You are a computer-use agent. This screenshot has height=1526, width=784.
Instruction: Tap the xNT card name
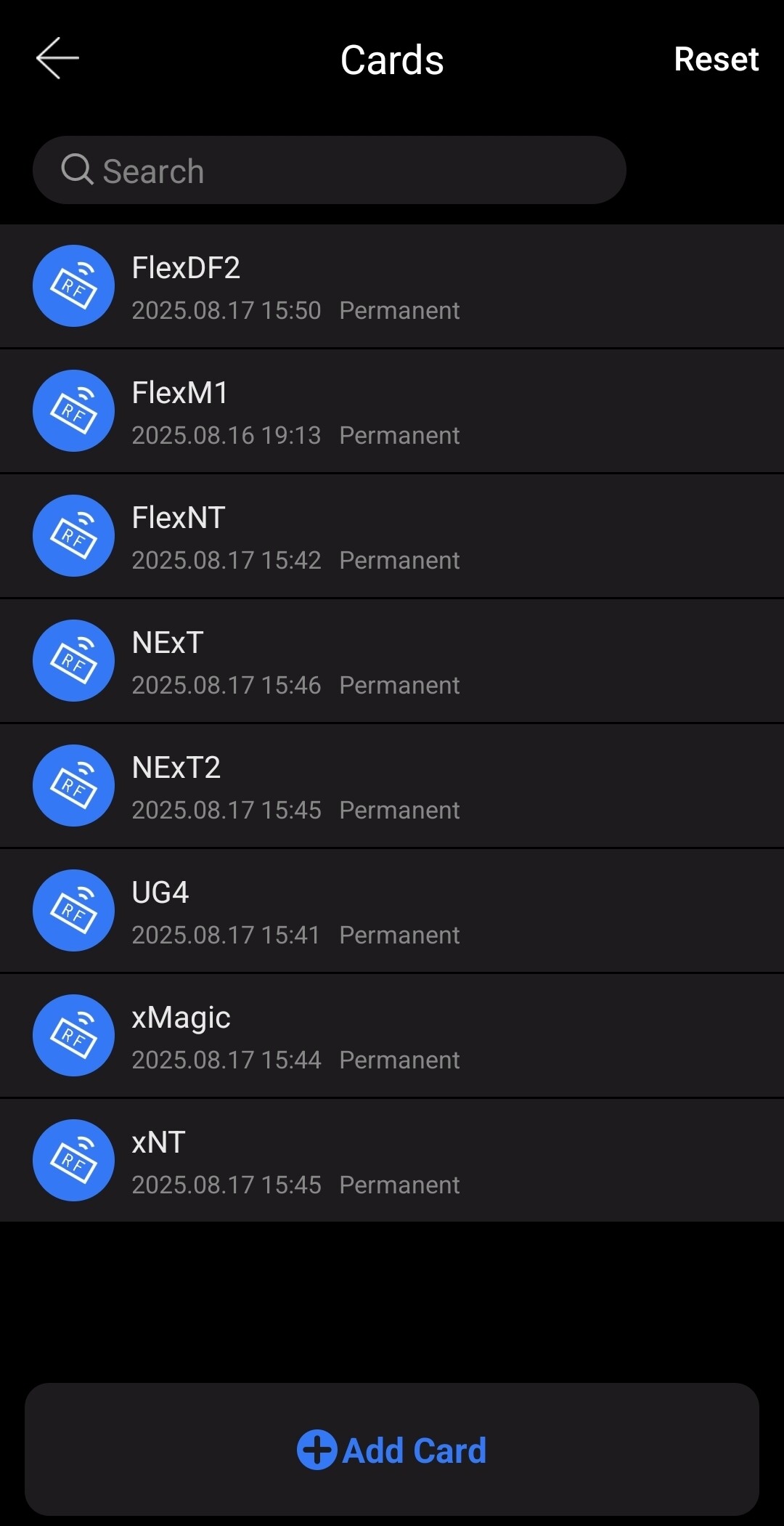(159, 1143)
